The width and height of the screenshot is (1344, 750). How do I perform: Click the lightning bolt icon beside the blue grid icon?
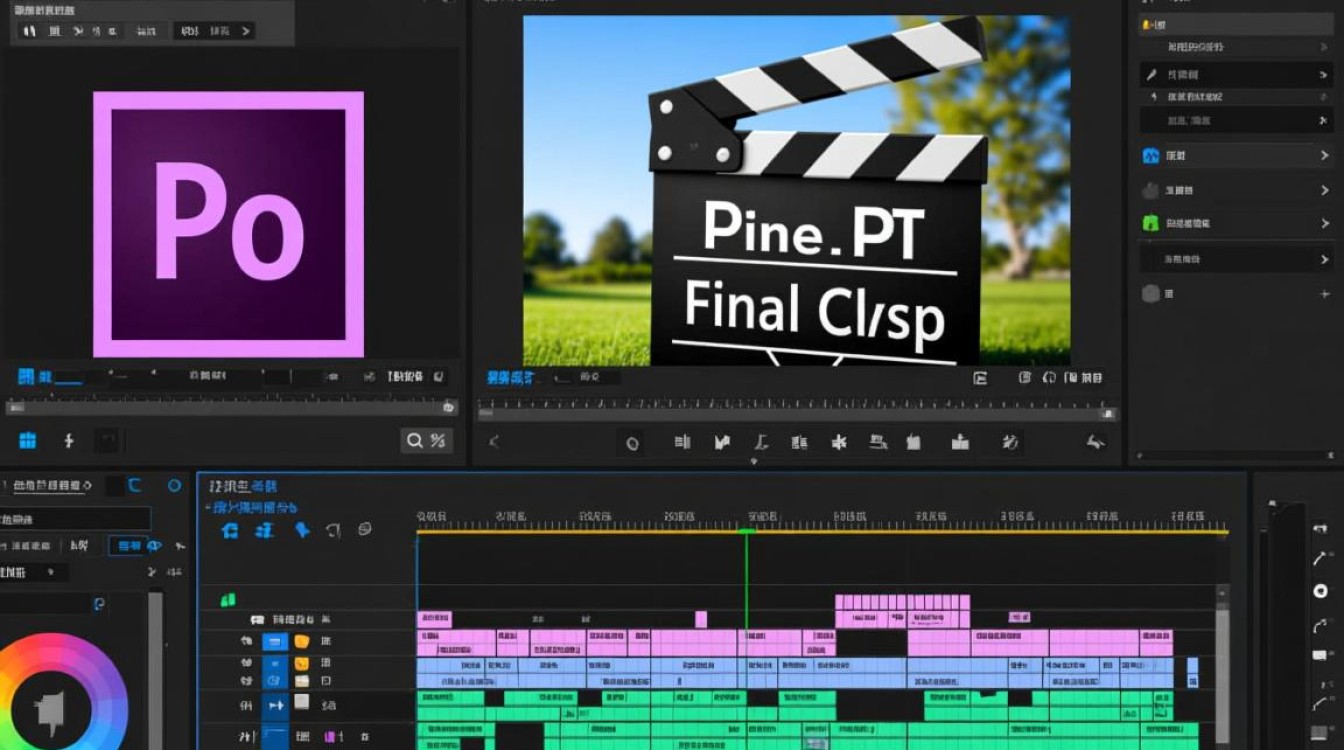[x=69, y=440]
